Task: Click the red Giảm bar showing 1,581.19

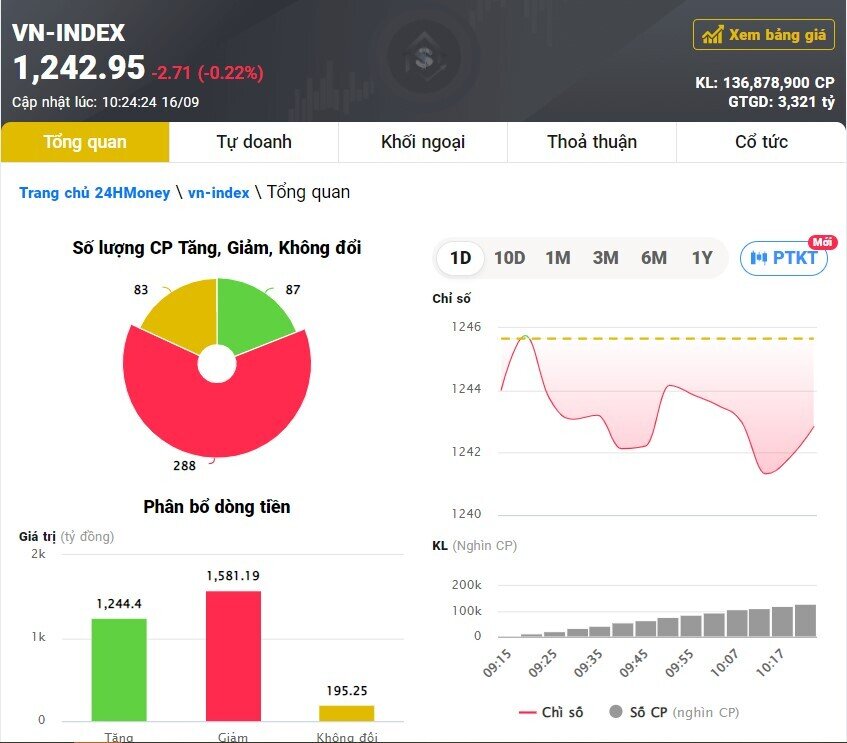Action: coord(233,656)
